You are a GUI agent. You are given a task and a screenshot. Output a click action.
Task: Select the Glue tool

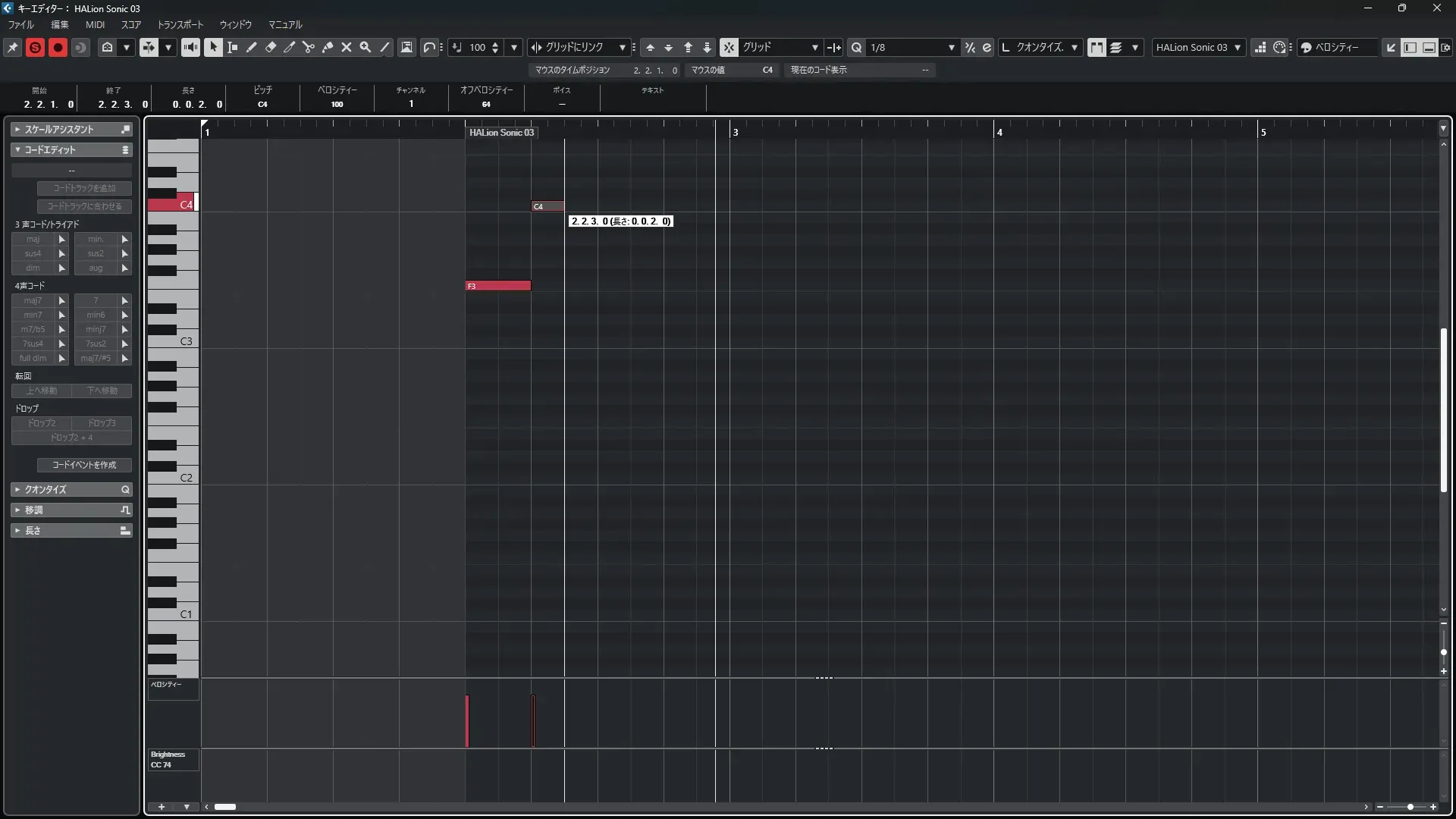click(328, 47)
